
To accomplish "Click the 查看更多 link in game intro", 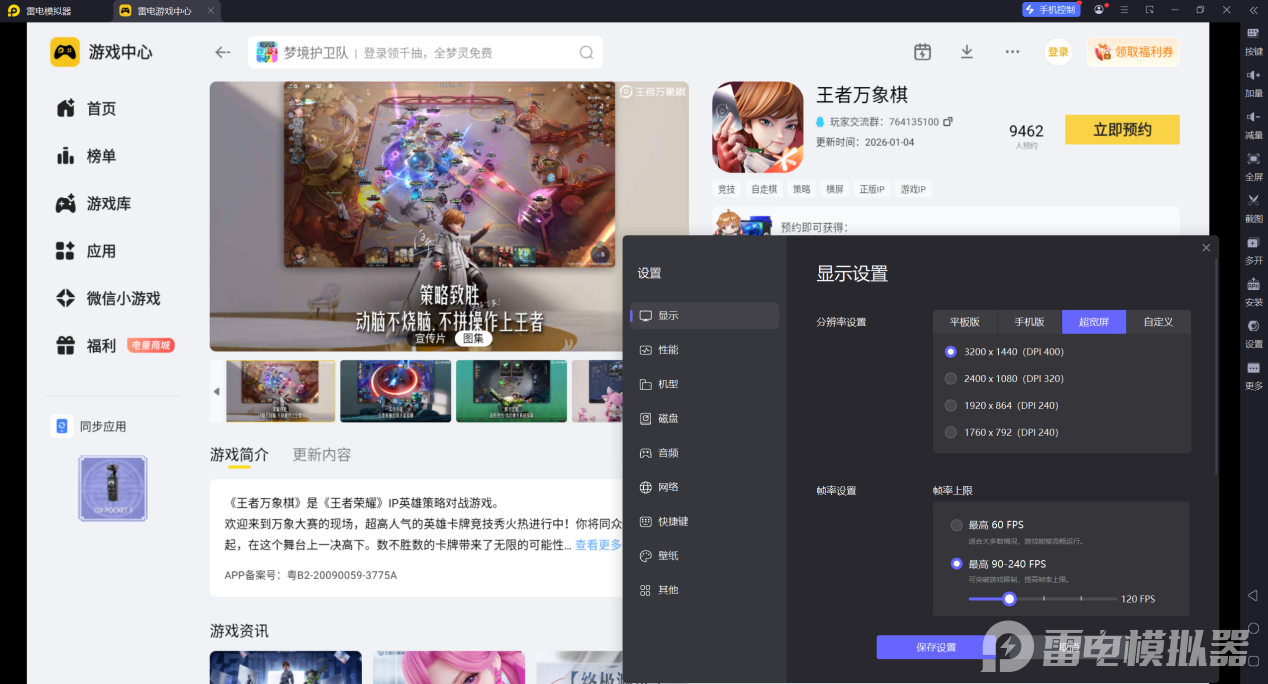I will 598,545.
